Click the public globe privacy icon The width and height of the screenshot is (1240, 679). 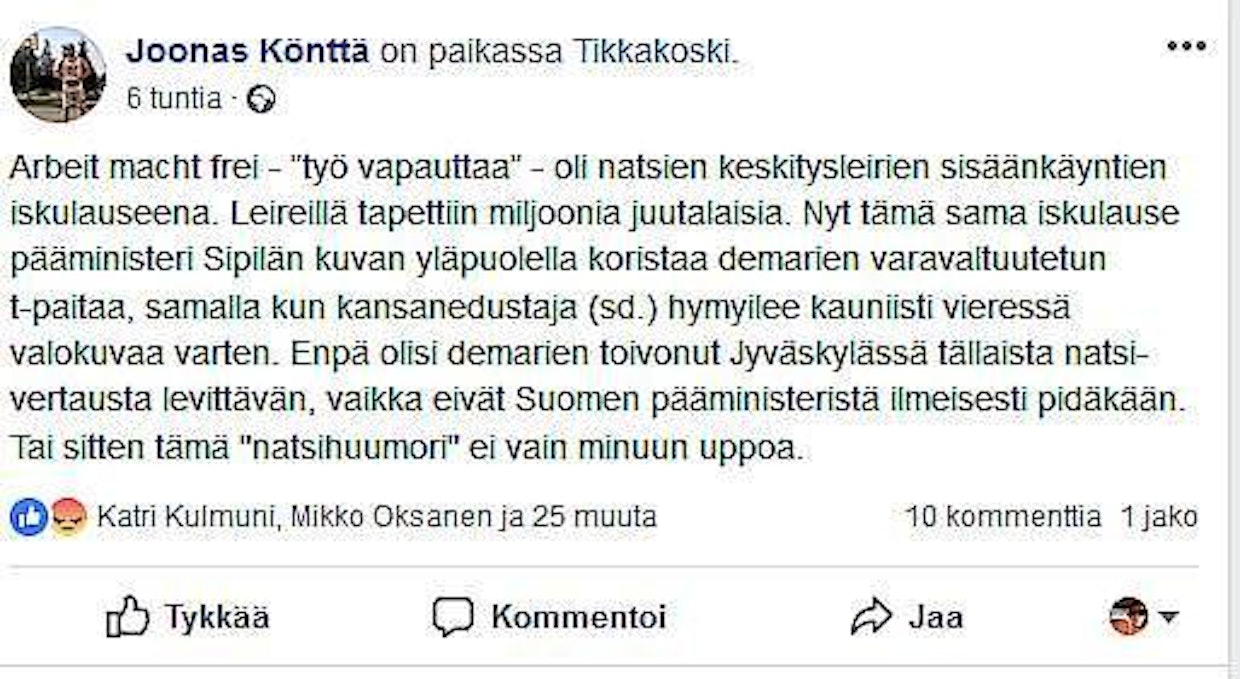pyautogui.click(x=261, y=101)
